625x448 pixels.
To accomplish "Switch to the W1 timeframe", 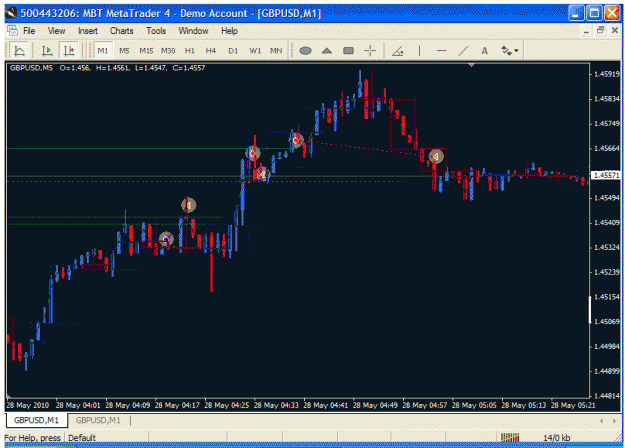I will (255, 51).
